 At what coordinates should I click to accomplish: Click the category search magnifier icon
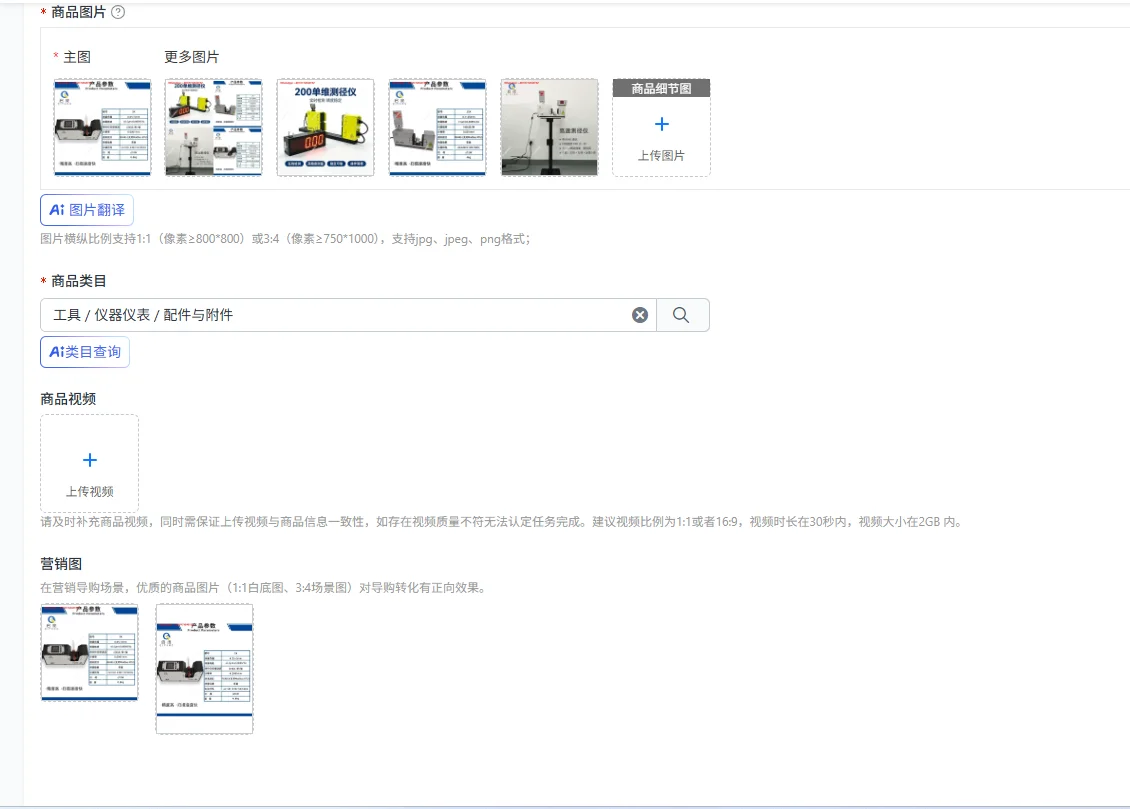(x=681, y=315)
